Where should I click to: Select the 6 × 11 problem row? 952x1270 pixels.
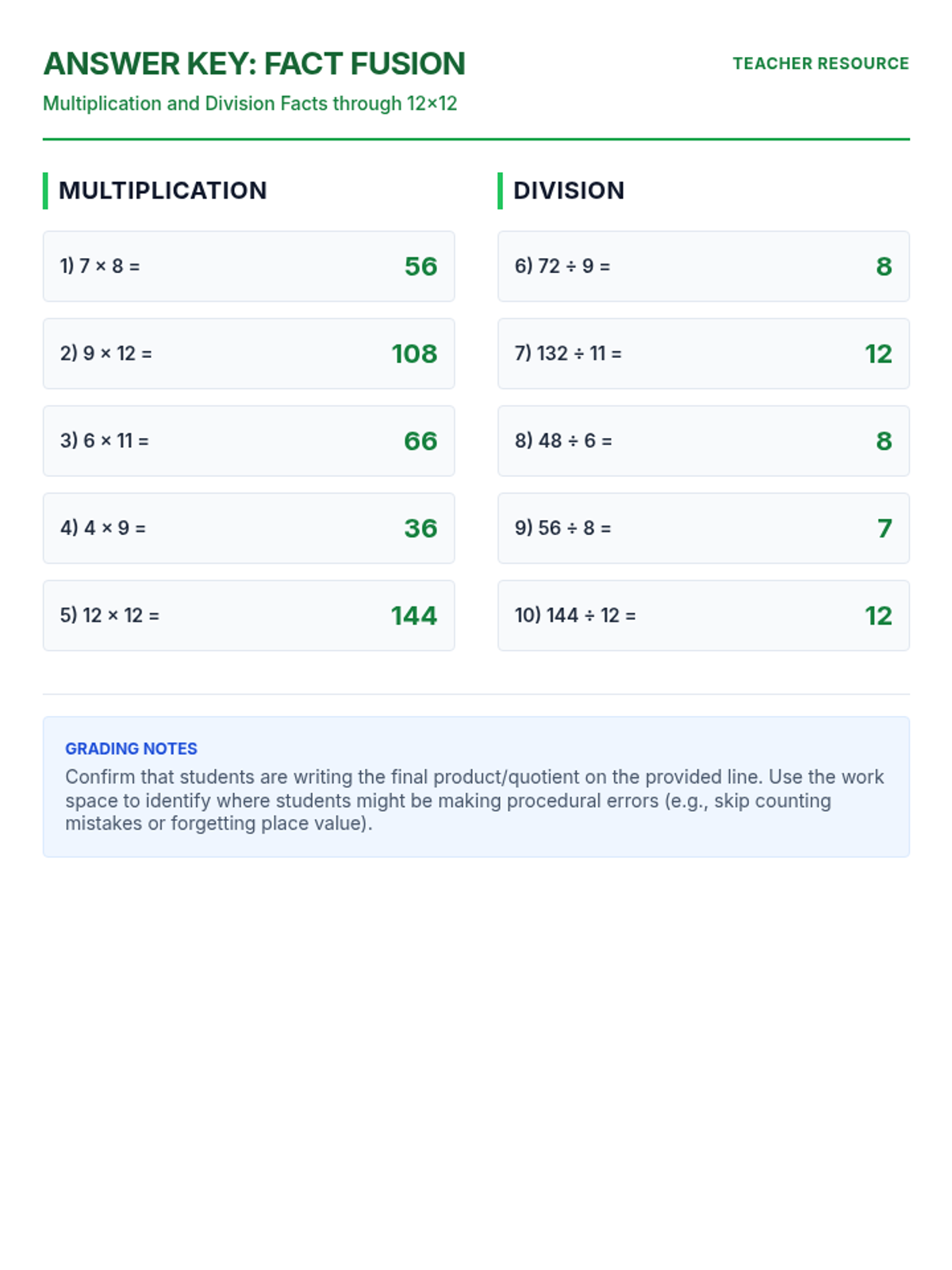pos(248,441)
